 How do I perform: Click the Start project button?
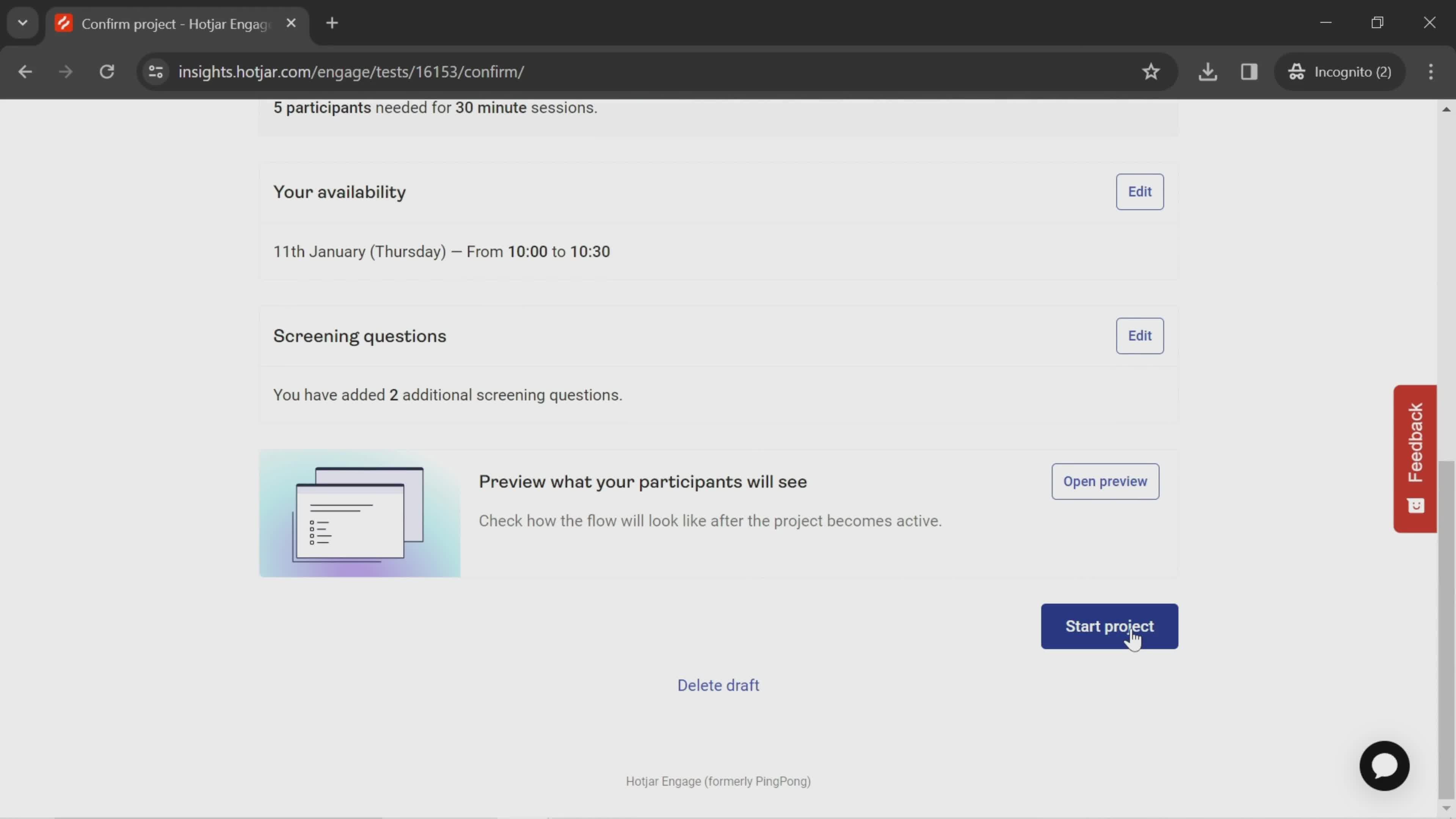1109,626
